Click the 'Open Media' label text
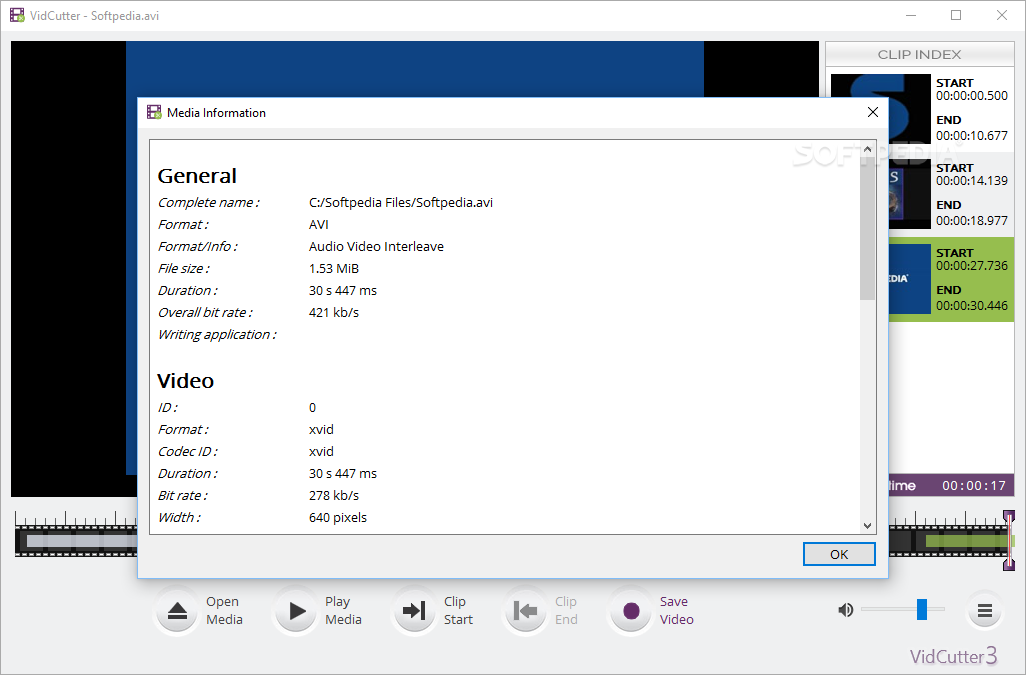Screen dimensions: 1026x675 [224, 610]
